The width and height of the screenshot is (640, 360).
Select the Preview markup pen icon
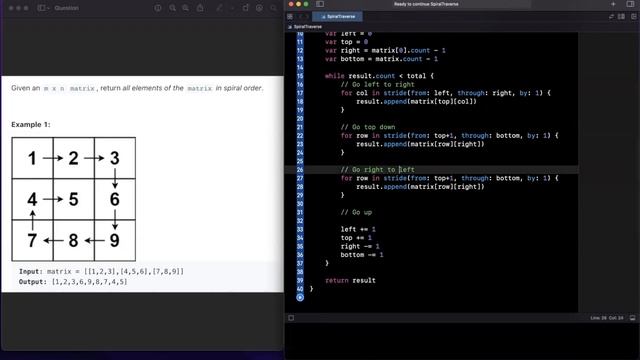[220, 8]
